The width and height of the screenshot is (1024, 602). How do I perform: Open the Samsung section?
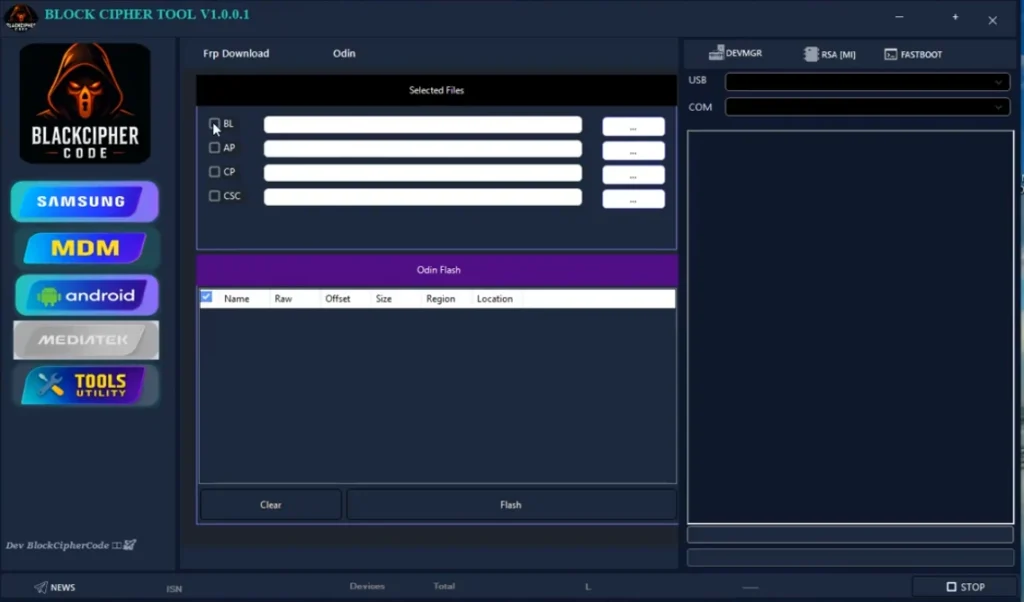coord(85,201)
